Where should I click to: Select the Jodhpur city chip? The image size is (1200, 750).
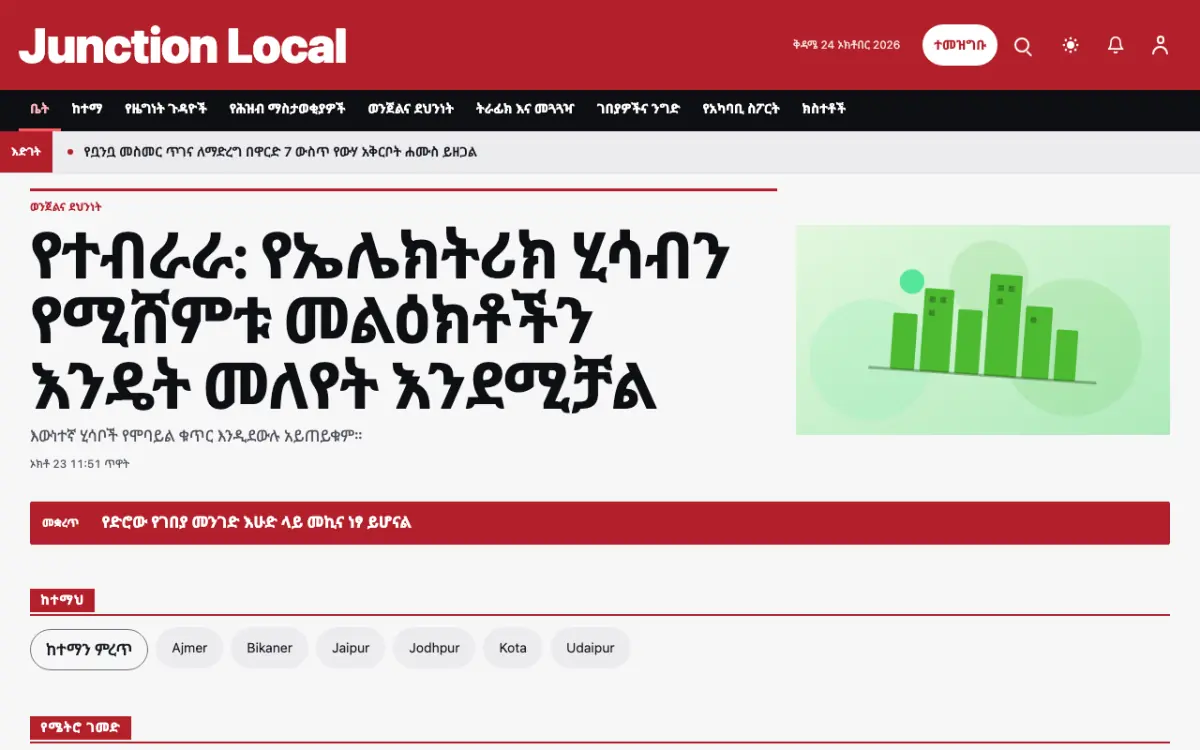(x=434, y=648)
